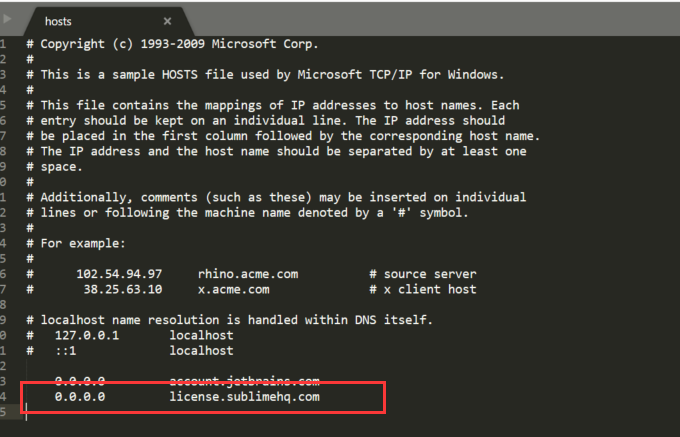
Task: Click the account.jetbrains.com hostname text
Action: point(244,381)
